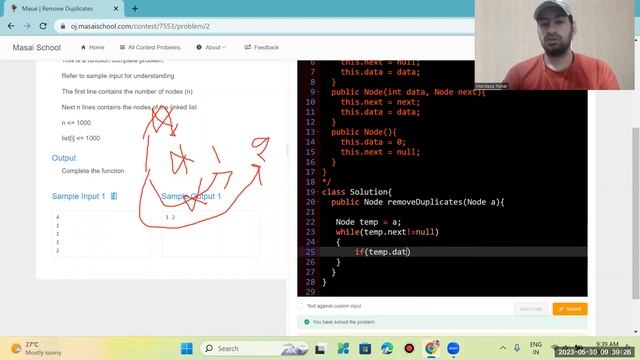Screen dimensions: 640x360
Task: Collapse code fold at line 20
Action: click(x=318, y=202)
